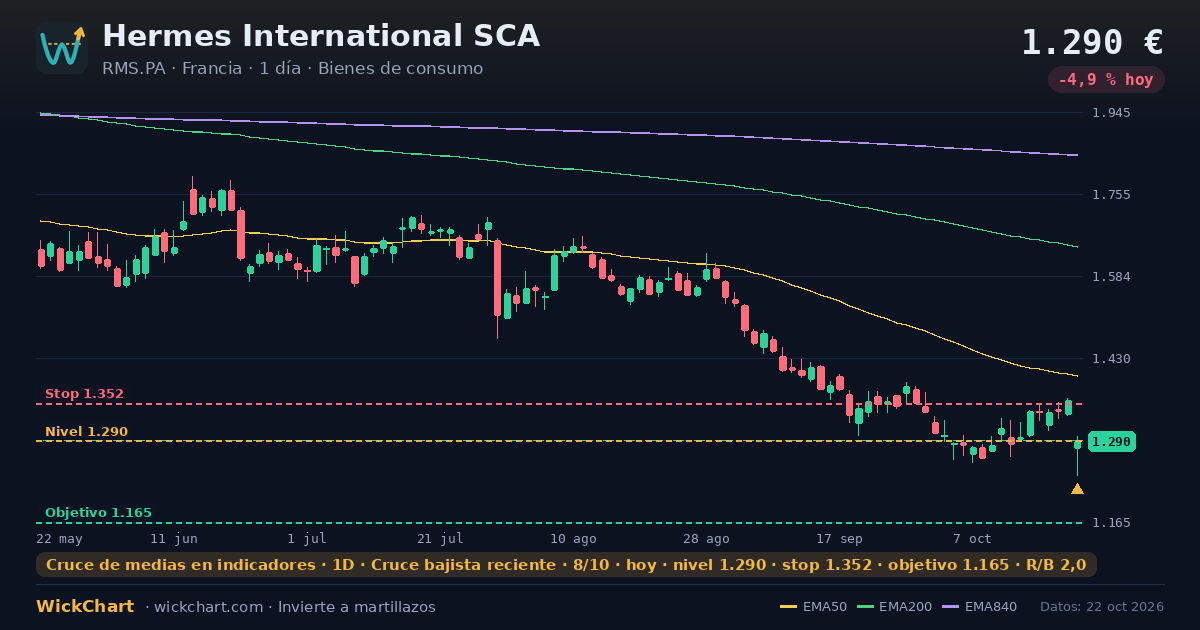Click the Datos: 22 oct 2026 text
Screen dimensions: 1200x630
click(x=1102, y=607)
